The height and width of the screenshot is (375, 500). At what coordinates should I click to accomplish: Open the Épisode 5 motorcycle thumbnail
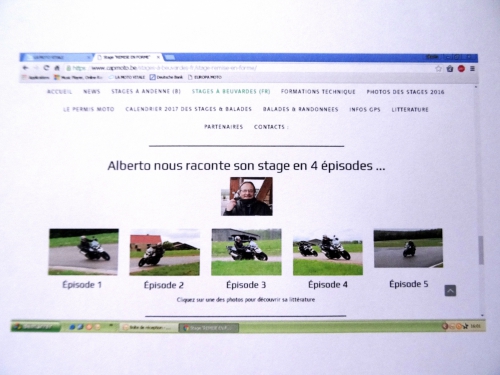pos(408,248)
